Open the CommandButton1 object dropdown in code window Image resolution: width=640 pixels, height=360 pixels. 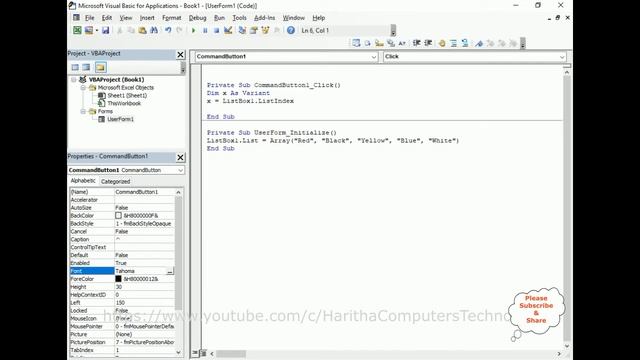pyautogui.click(x=373, y=57)
